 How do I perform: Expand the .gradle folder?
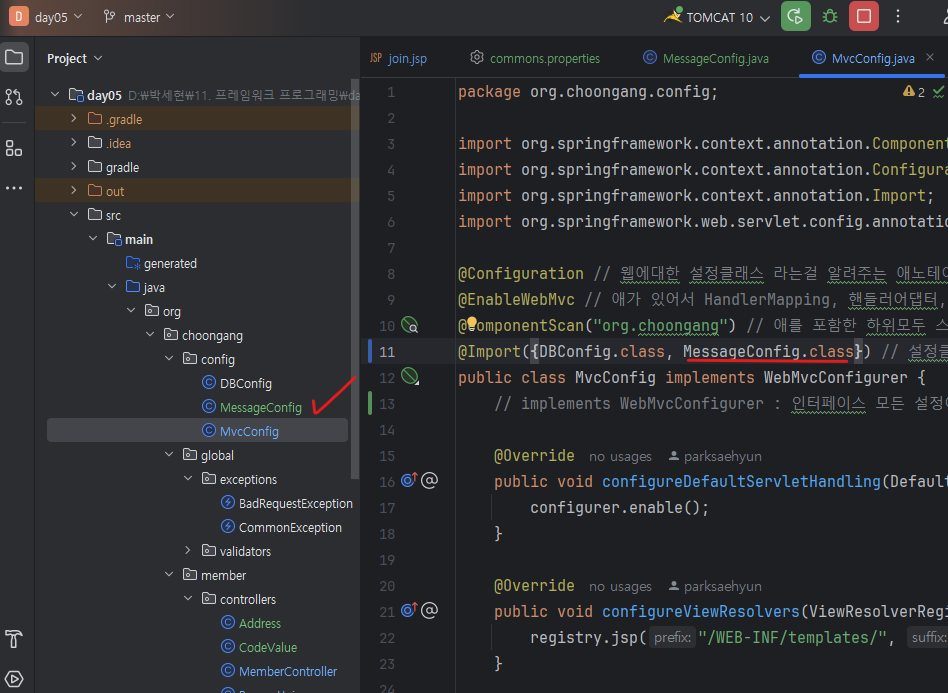click(x=74, y=119)
